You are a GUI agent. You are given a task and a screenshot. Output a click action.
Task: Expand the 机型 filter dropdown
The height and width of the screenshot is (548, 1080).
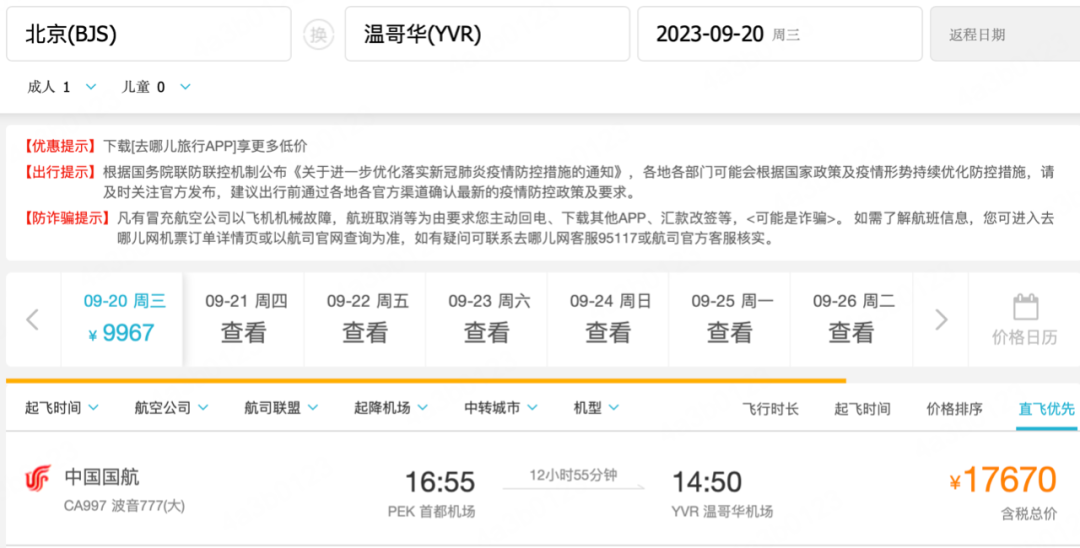click(596, 408)
